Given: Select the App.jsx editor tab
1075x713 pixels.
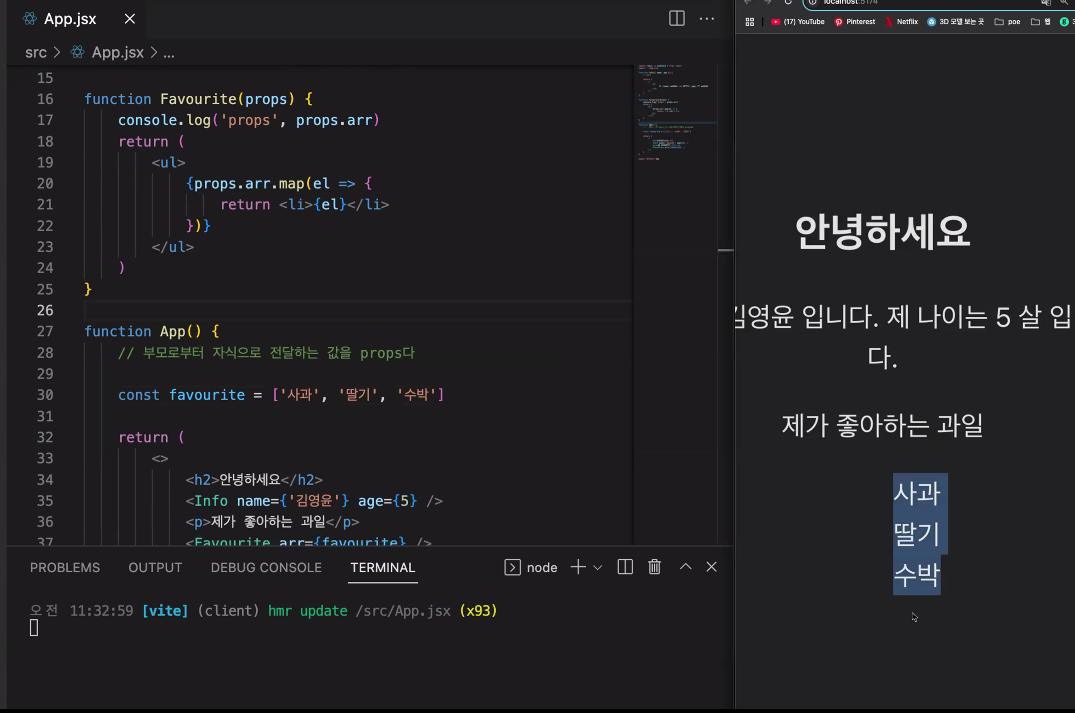Looking at the screenshot, I should [70, 19].
